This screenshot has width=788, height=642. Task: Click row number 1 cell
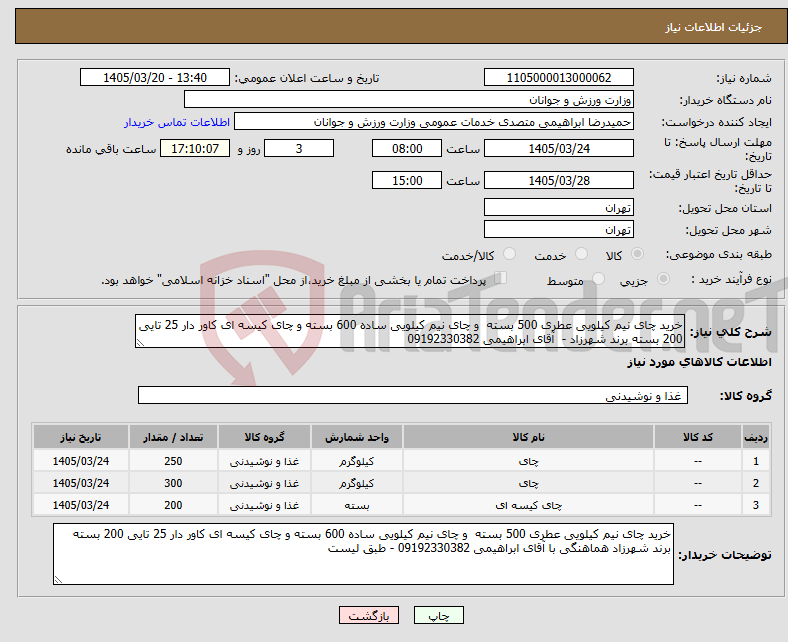(755, 461)
